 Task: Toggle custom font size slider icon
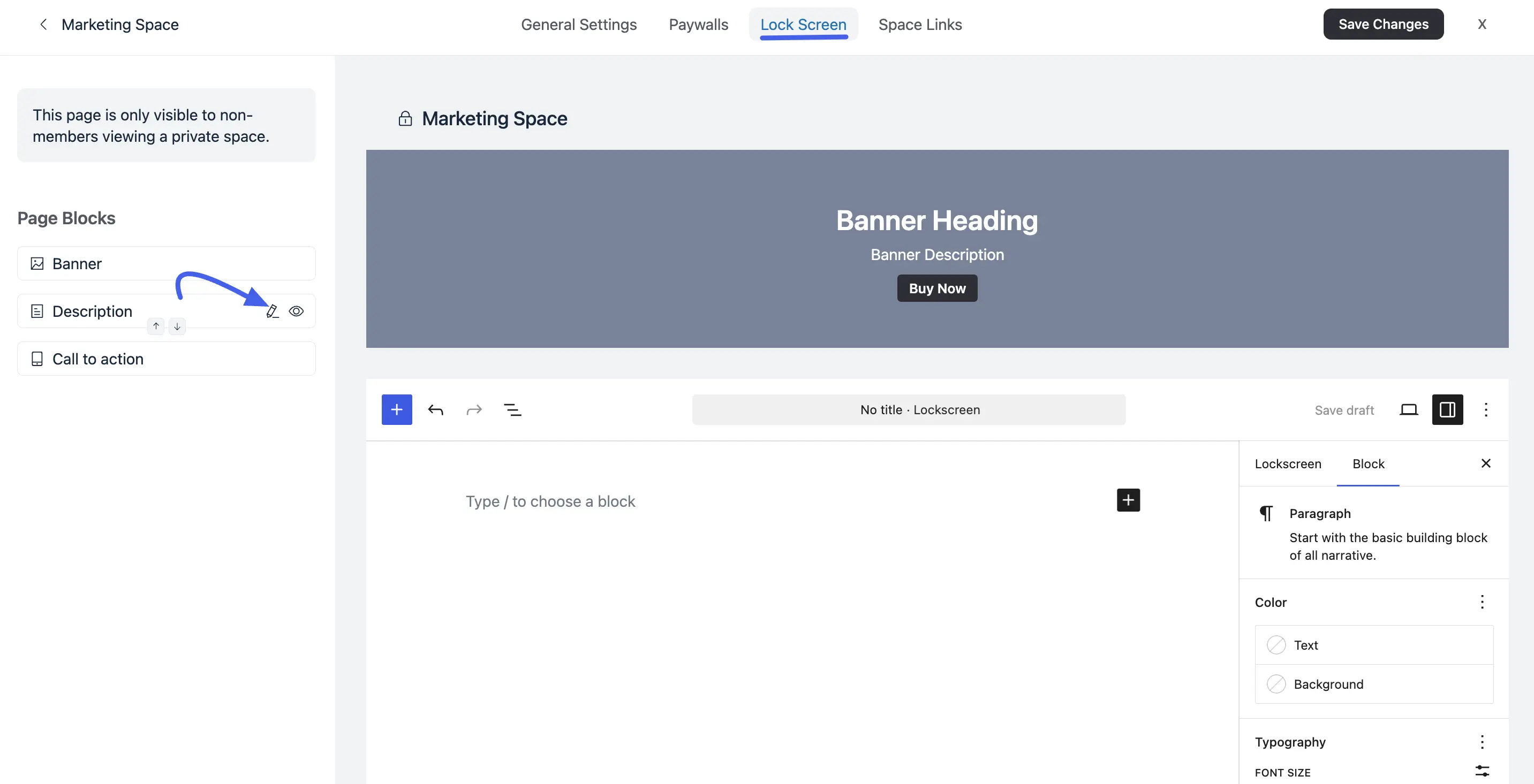coord(1482,772)
